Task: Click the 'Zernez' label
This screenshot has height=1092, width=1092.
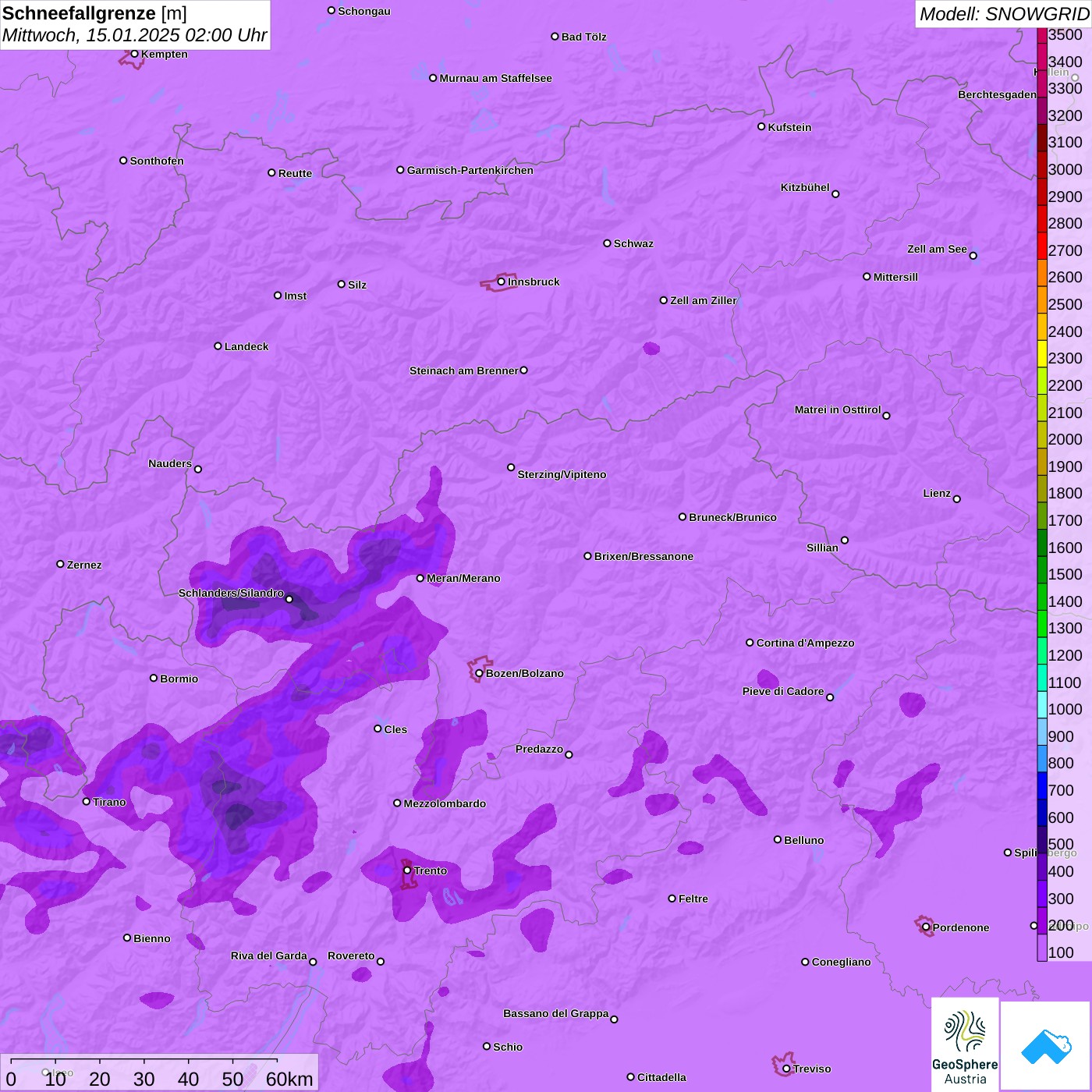Action: [x=84, y=565]
